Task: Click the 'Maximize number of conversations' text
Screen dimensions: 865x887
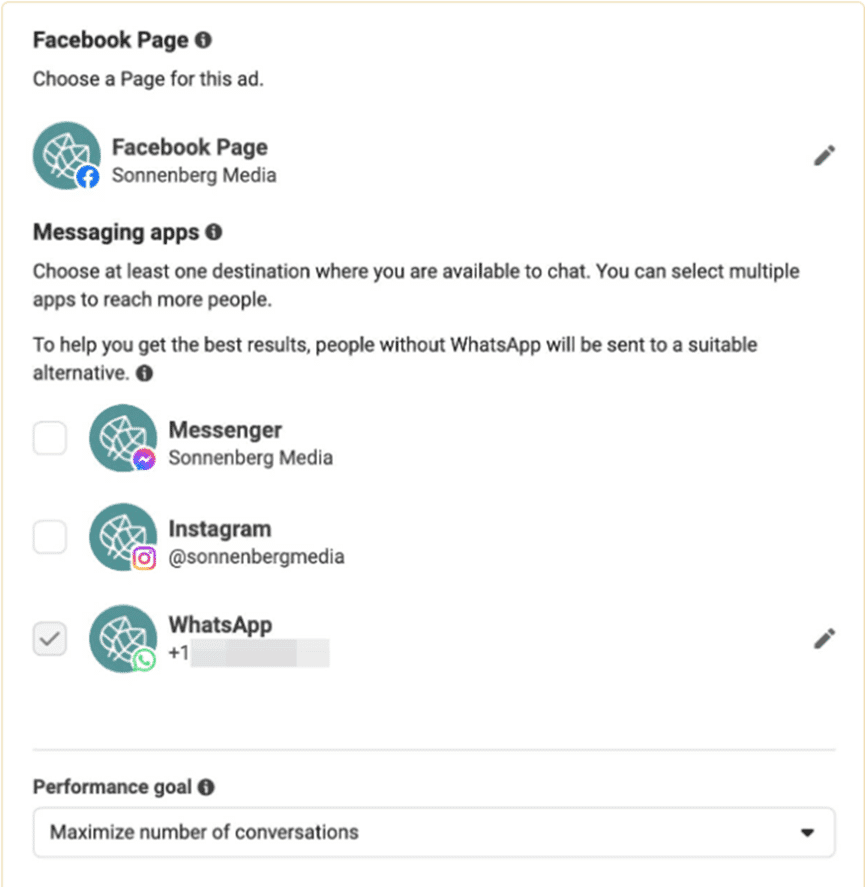Action: point(204,832)
